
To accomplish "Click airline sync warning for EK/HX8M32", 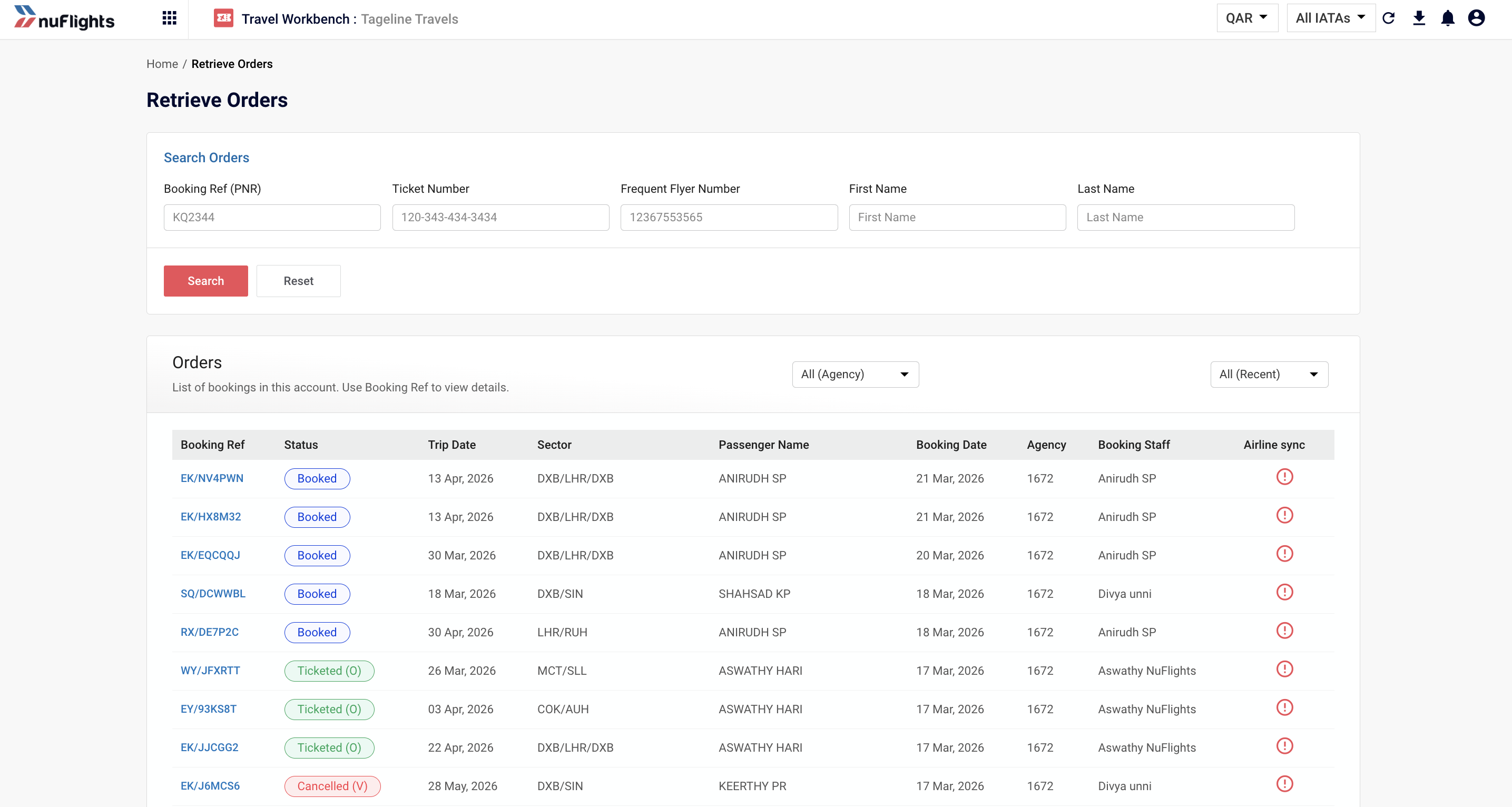I will [1284, 515].
